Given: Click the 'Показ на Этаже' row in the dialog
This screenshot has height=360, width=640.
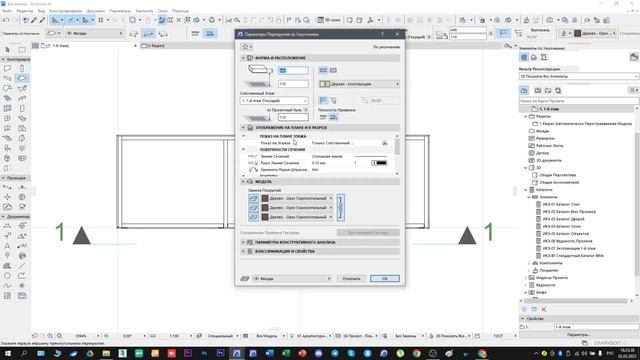Looking at the screenshot, I should tap(318, 143).
